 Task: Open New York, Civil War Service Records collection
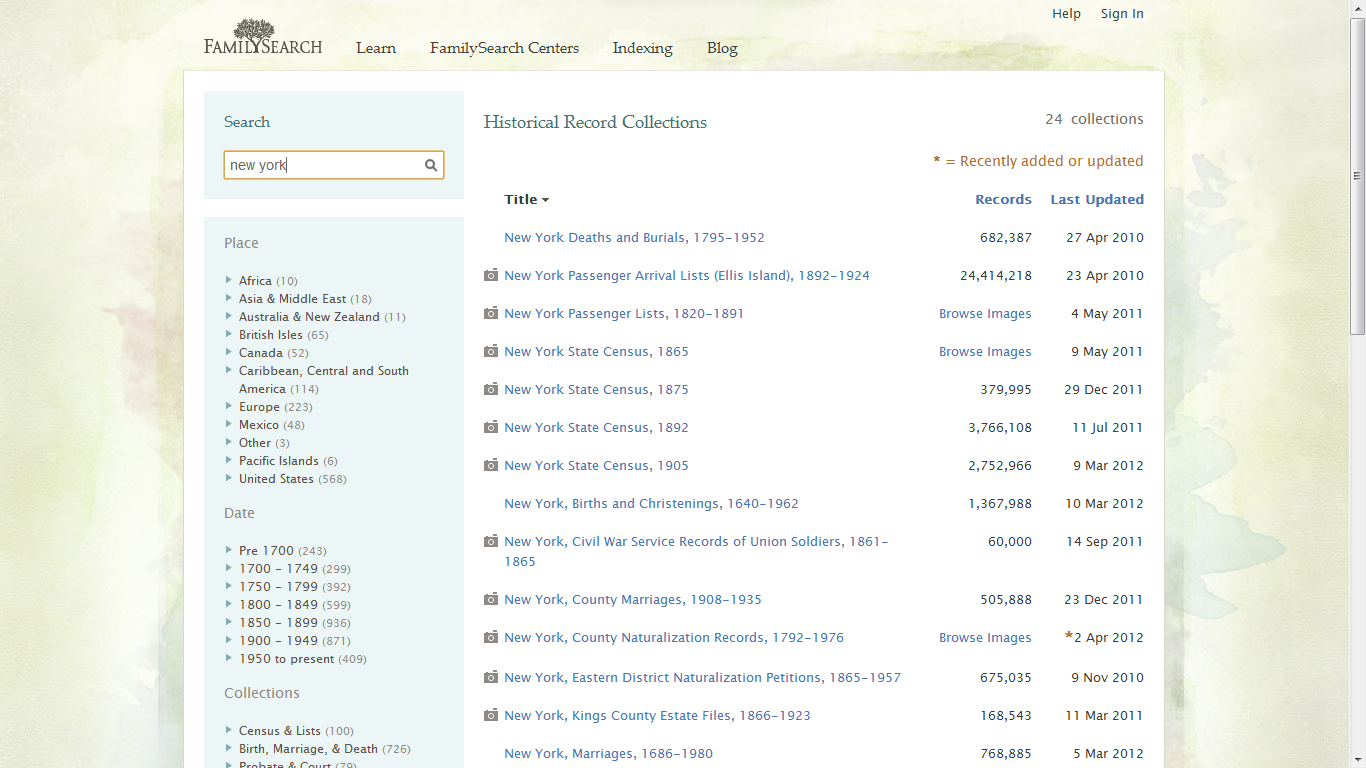tap(696, 551)
